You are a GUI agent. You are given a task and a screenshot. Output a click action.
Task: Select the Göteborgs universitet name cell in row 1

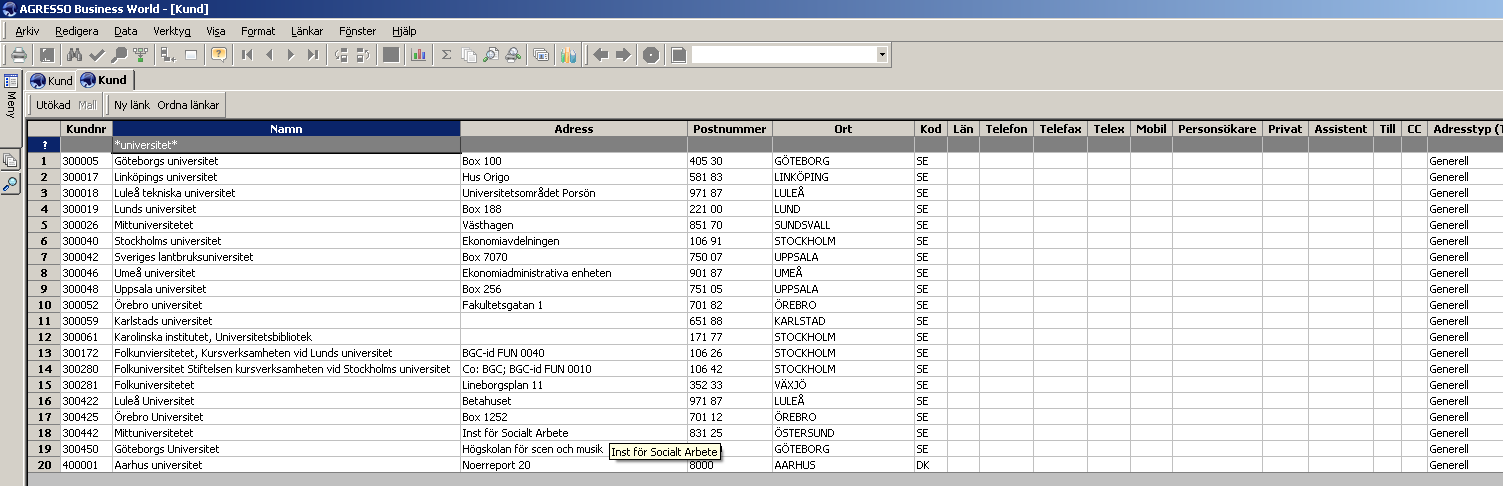(x=286, y=161)
